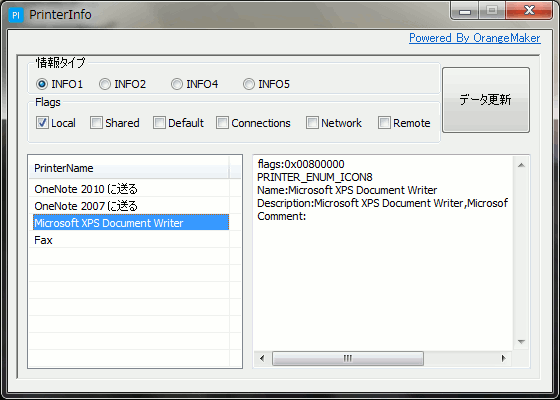Uncheck the Local flag checkbox

[x=42, y=123]
